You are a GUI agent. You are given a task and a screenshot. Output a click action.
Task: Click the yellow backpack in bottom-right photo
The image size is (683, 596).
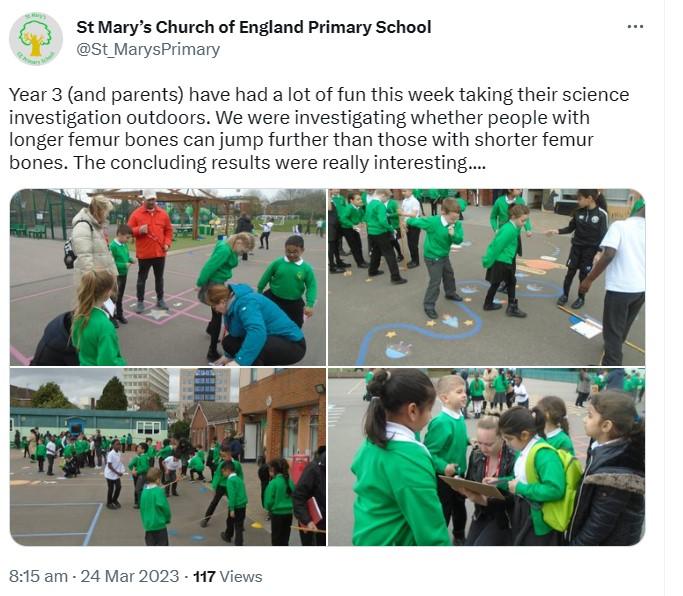555,484
